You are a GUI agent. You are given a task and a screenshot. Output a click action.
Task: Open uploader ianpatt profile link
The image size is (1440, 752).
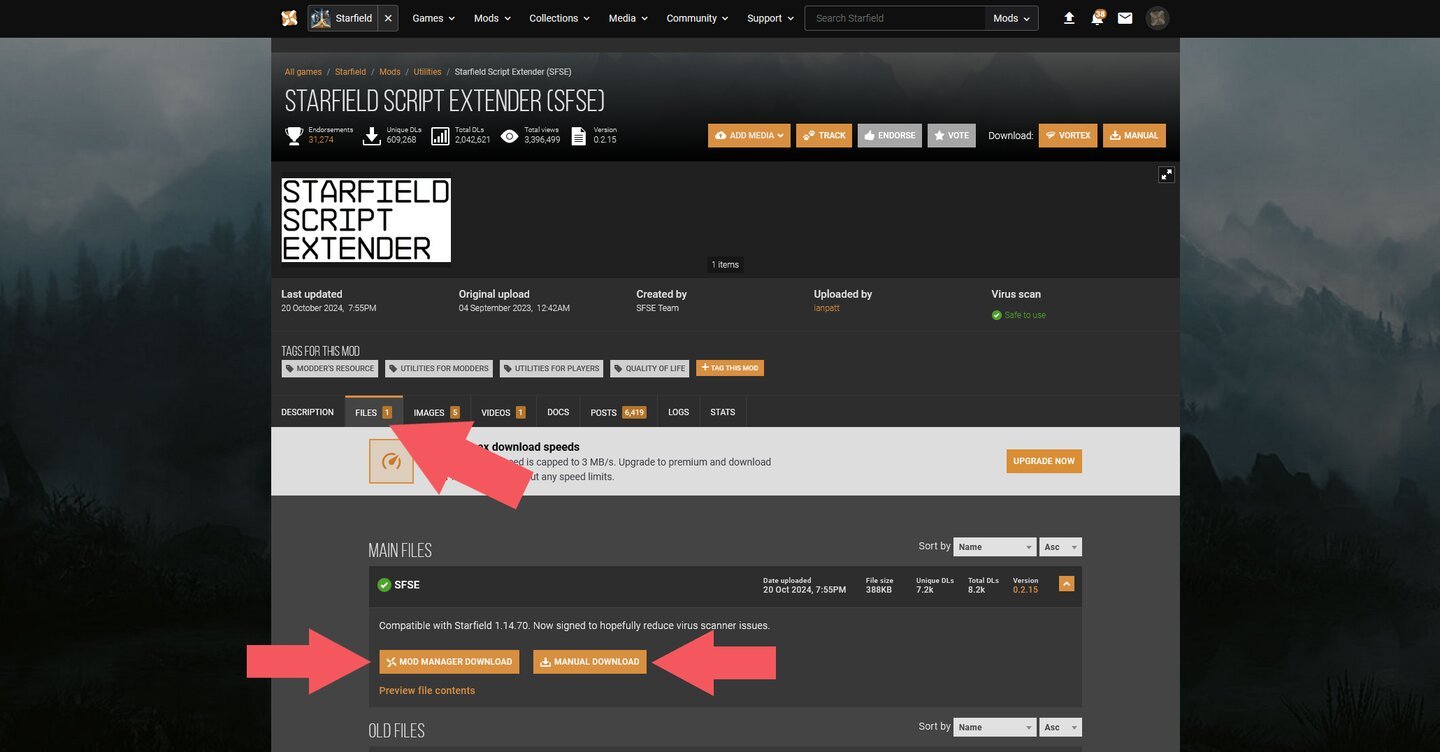pos(827,308)
